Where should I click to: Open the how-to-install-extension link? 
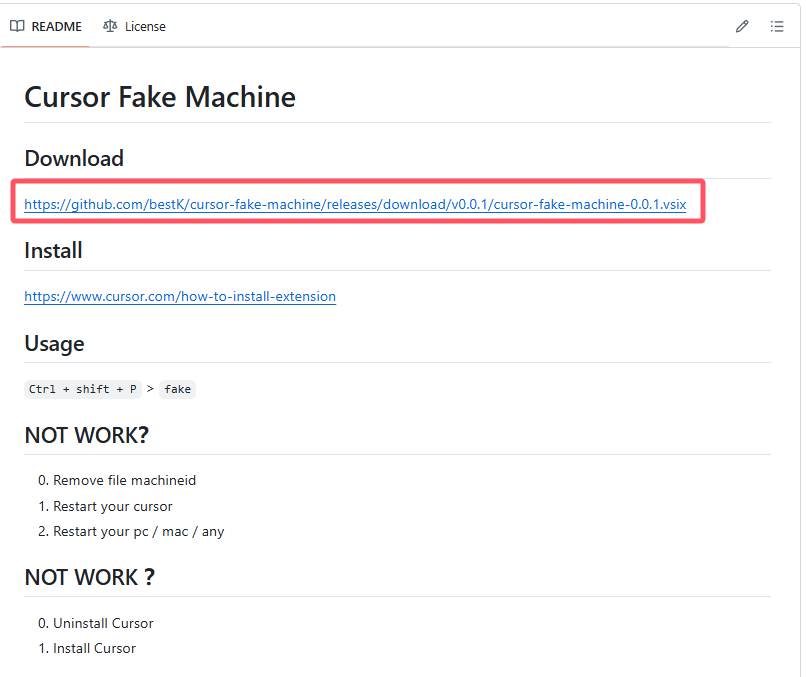click(180, 296)
